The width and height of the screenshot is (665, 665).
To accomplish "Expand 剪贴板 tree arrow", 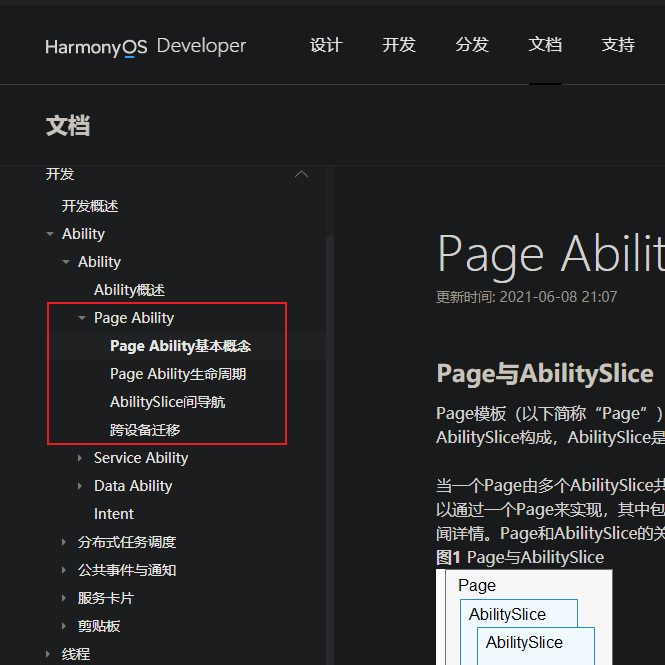I will click(x=64, y=626).
